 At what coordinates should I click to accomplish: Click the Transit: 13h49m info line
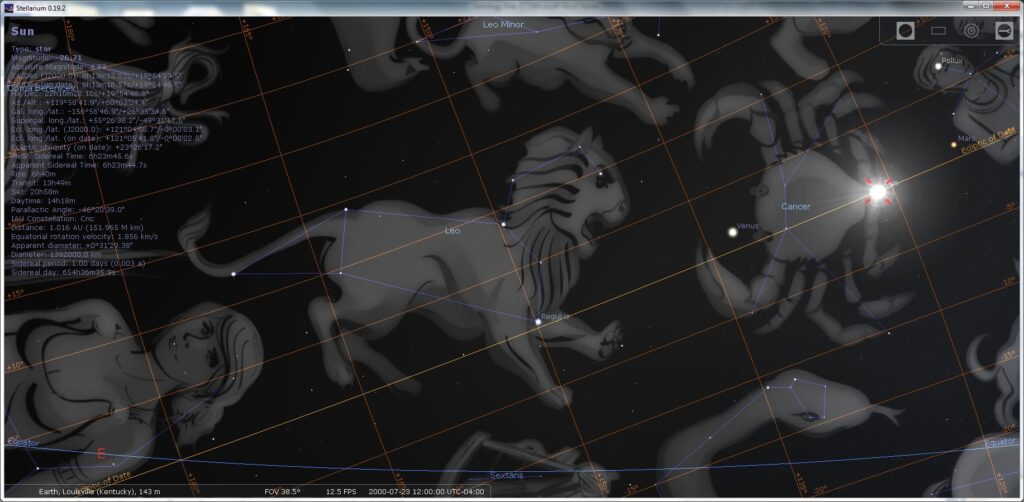pyautogui.click(x=39, y=183)
